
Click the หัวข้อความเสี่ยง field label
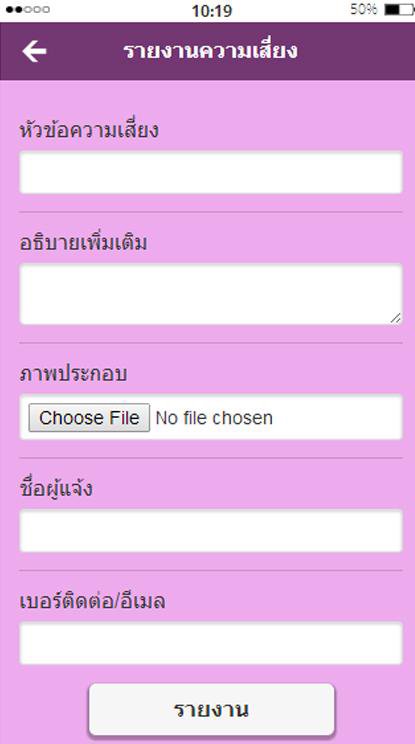[x=89, y=131]
